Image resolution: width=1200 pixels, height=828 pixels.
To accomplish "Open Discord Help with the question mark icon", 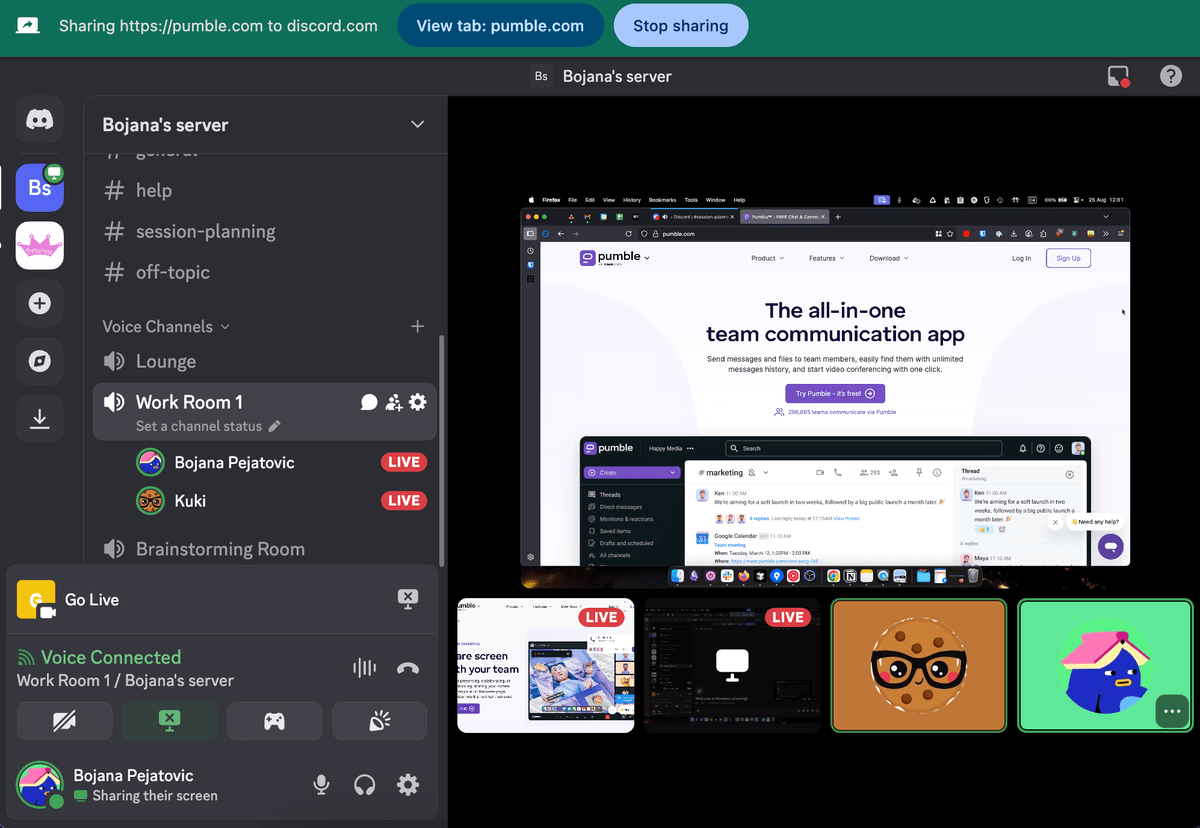I will [1170, 75].
